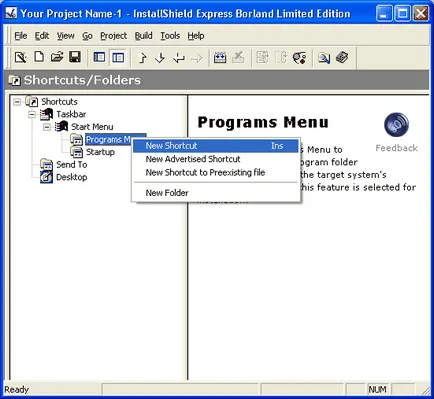
Task: Select the Desktop item in the tree
Action: (72, 177)
